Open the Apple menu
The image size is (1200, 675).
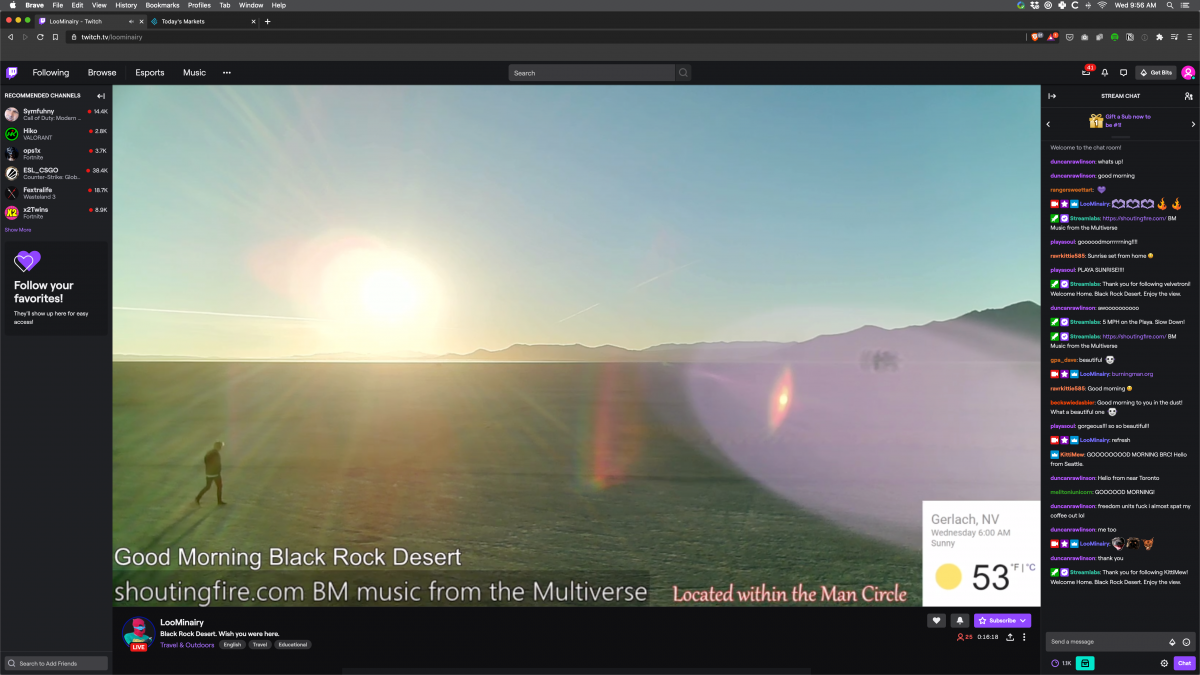point(12,5)
